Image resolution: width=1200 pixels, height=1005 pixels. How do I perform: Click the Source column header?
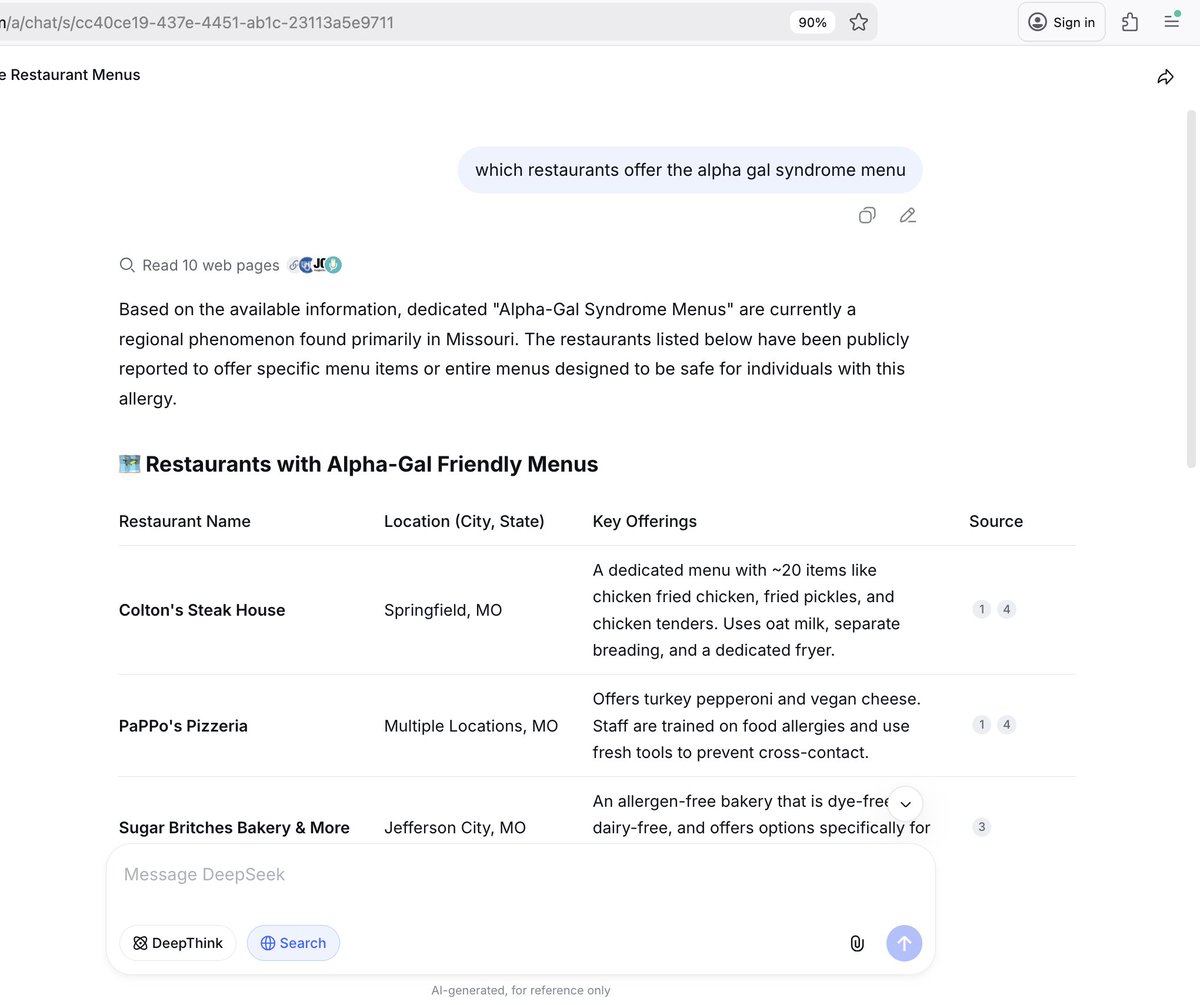[x=996, y=521]
